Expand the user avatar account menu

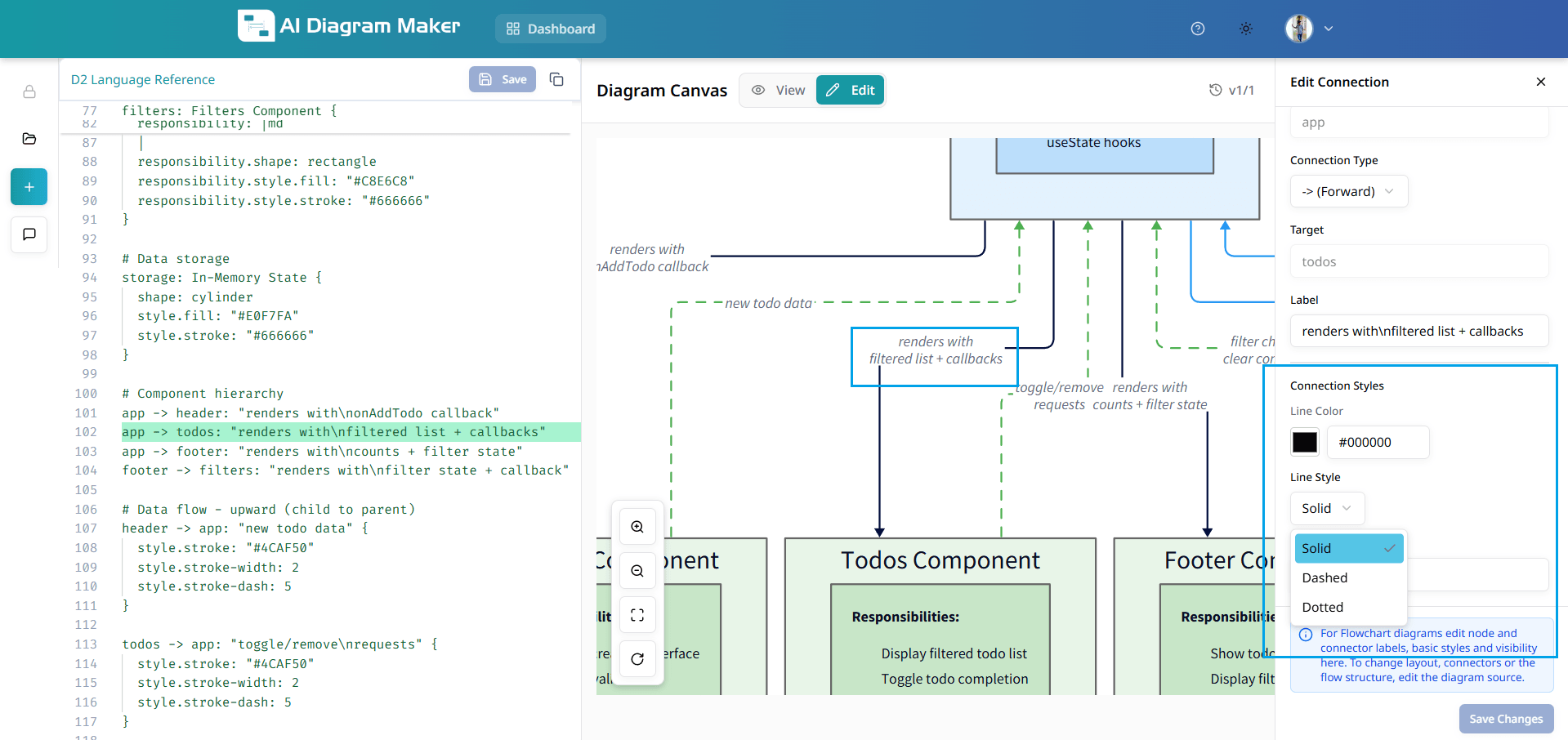click(1308, 29)
